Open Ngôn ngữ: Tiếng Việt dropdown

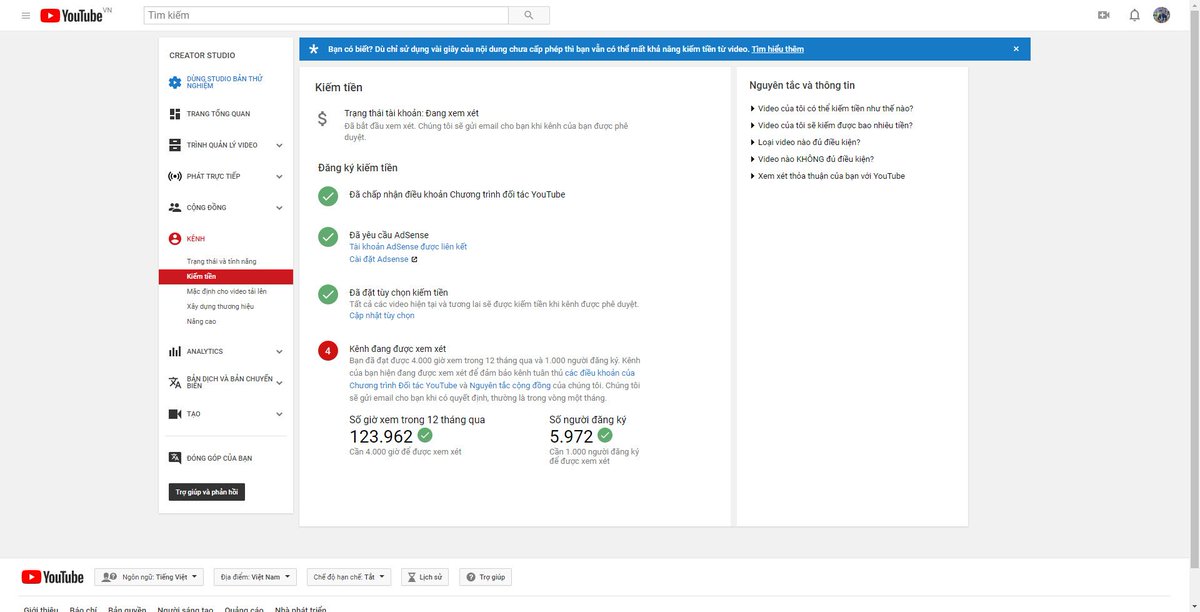coord(149,577)
